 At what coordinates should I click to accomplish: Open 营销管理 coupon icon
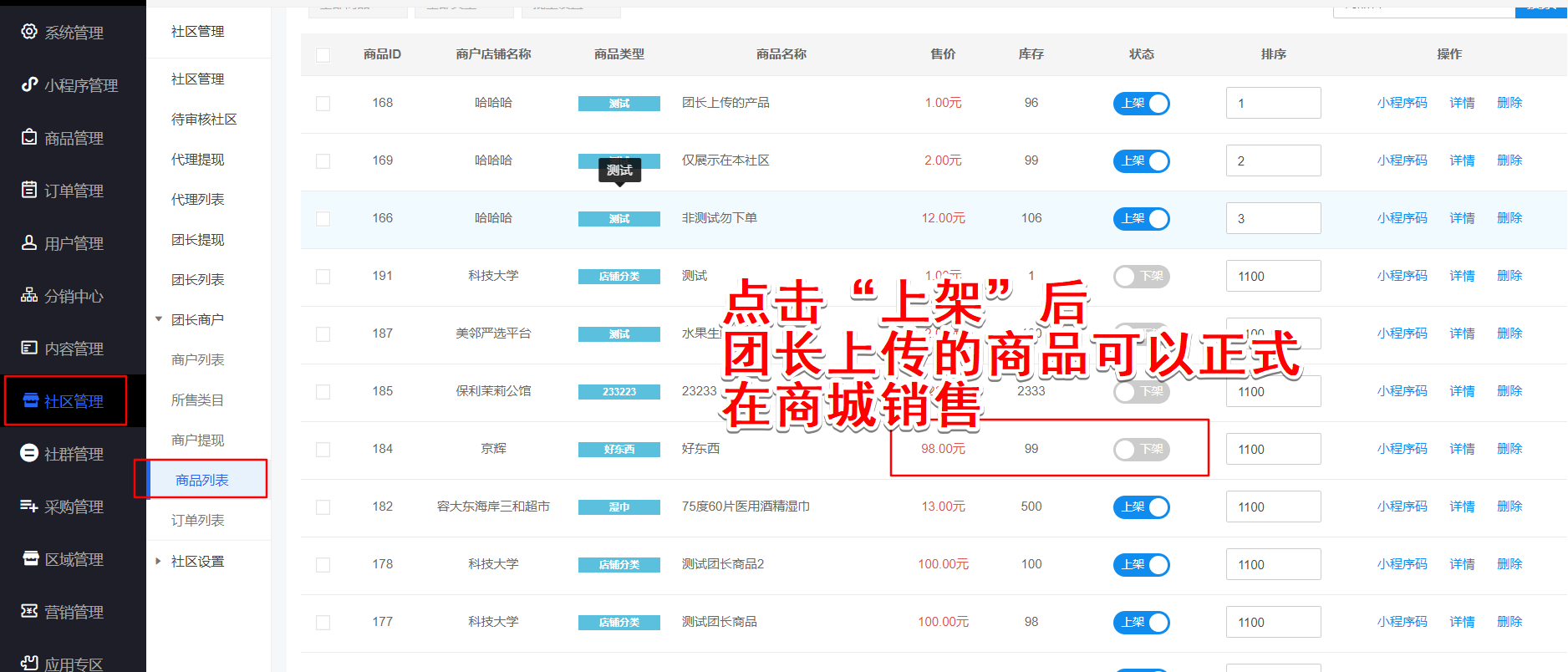29,611
